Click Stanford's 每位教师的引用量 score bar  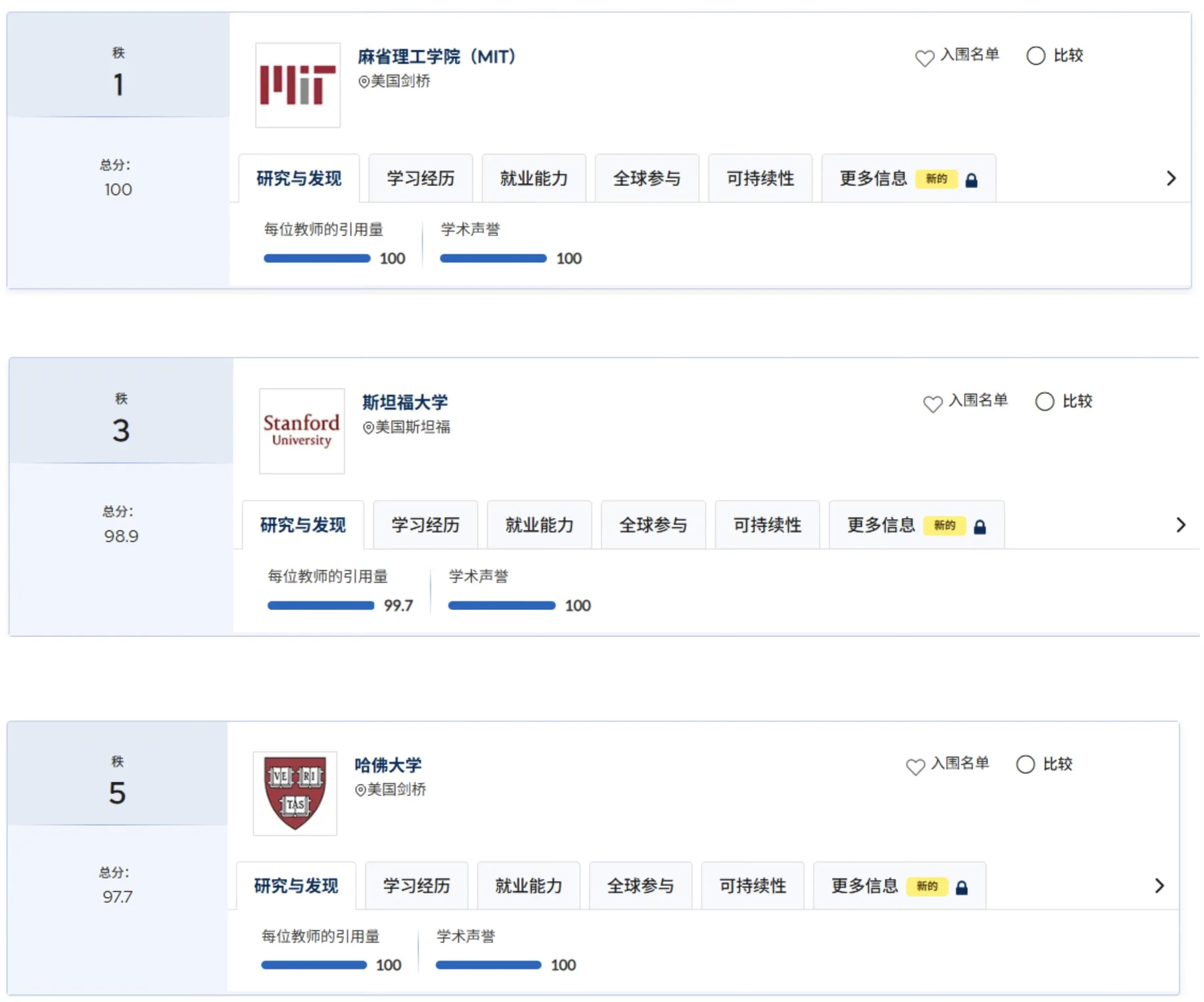(321, 605)
